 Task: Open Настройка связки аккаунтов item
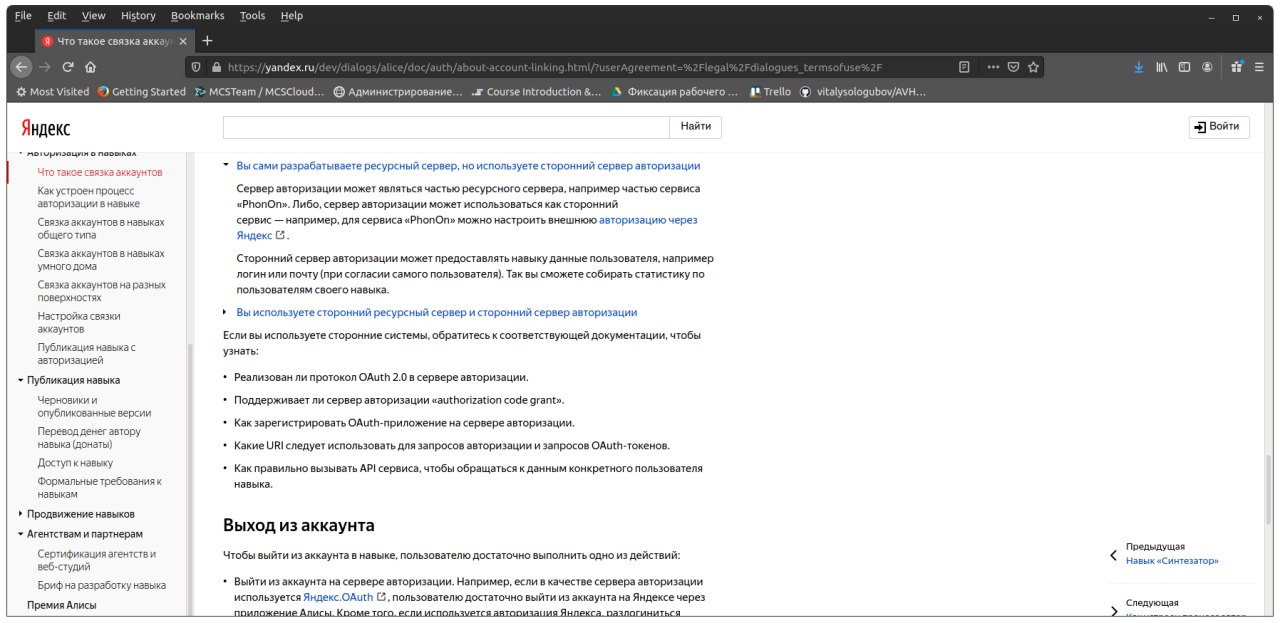pos(79,323)
